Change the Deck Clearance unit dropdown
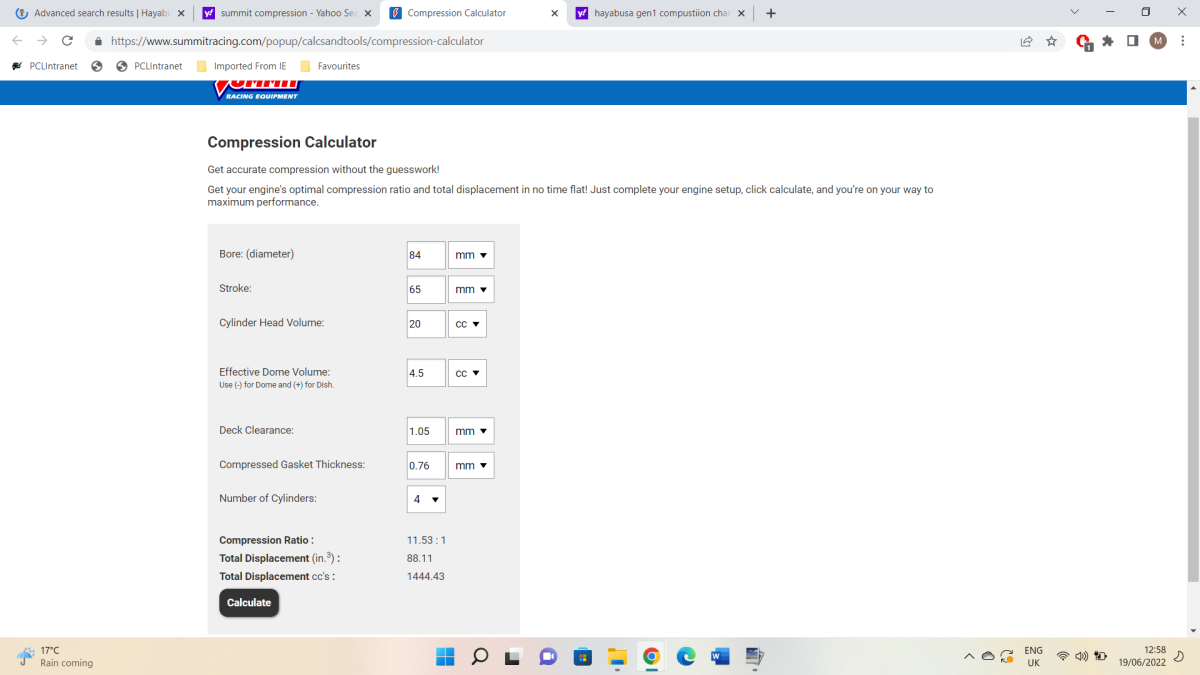The width and height of the screenshot is (1200, 675). (471, 431)
